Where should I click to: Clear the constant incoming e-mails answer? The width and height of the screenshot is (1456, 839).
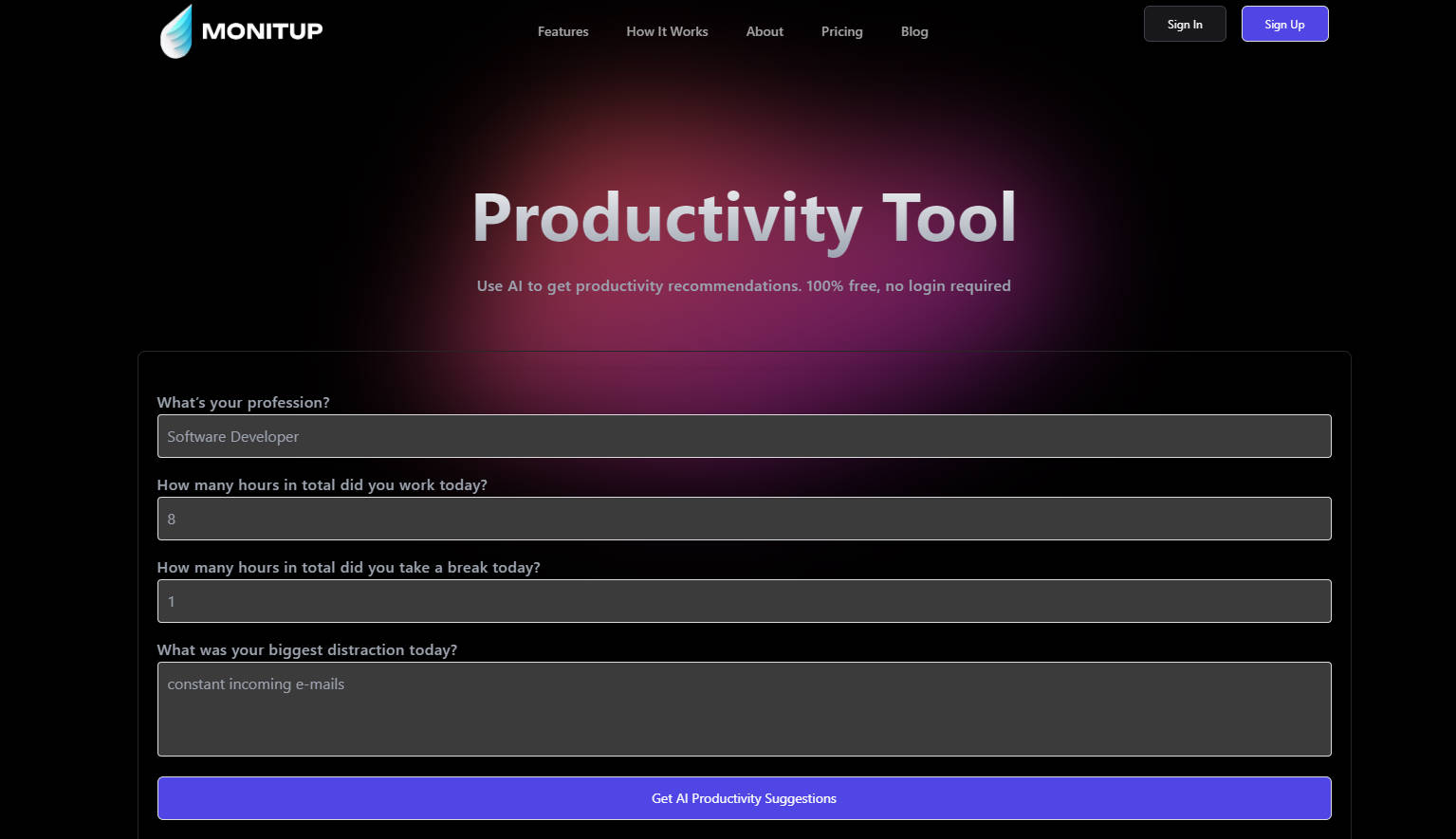point(744,709)
